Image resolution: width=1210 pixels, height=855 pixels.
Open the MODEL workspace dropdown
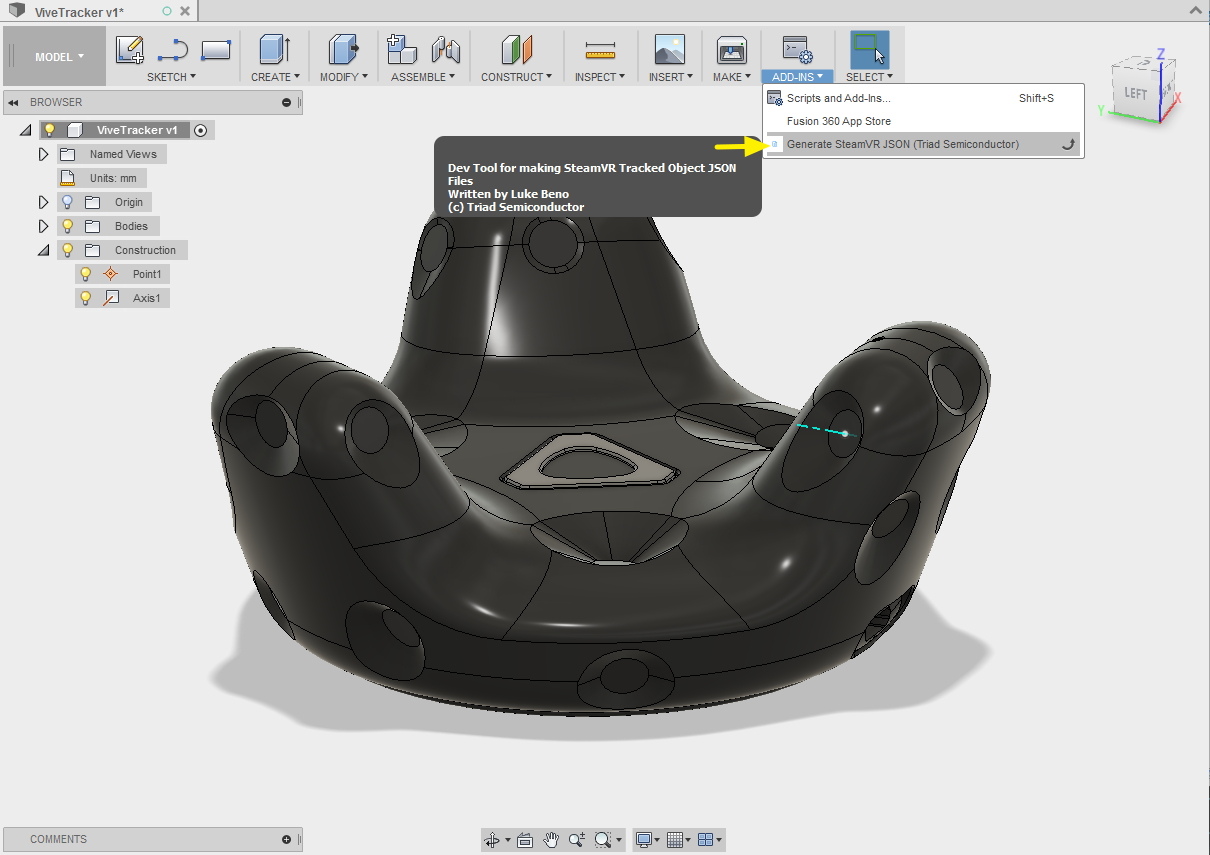(59, 57)
